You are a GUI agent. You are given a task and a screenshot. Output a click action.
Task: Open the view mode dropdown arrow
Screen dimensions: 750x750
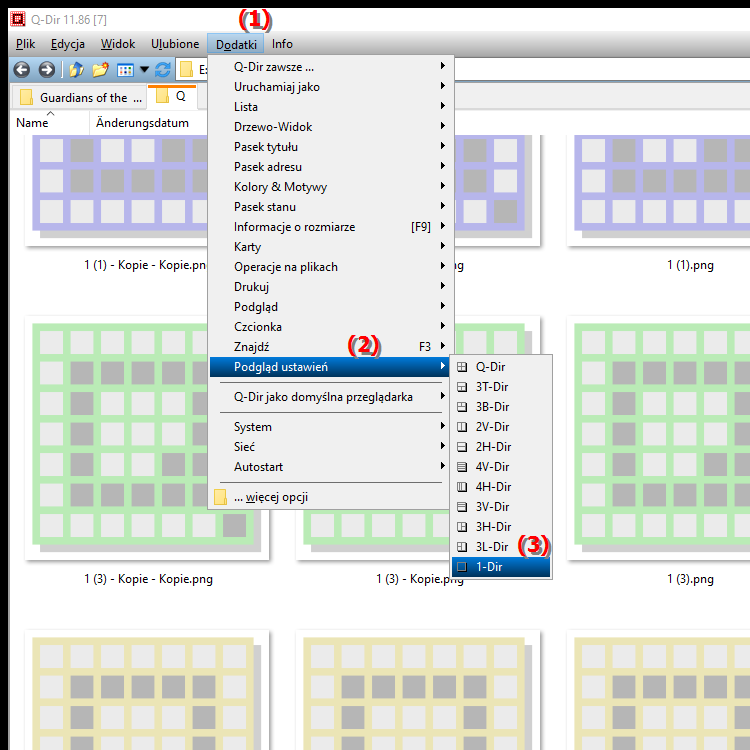pyautogui.click(x=144, y=70)
